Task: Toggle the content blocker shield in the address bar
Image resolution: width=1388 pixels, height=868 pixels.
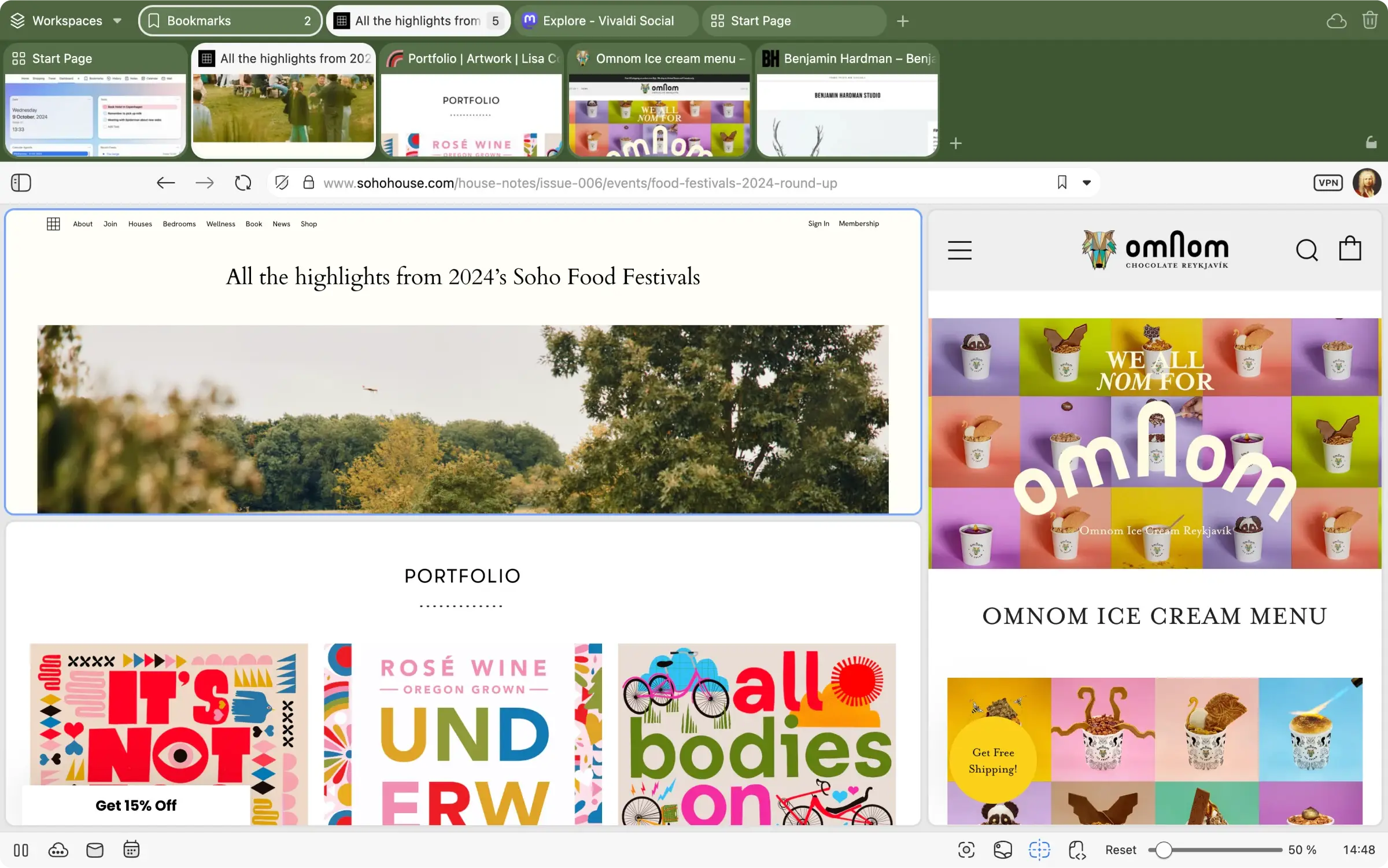Action: (282, 182)
